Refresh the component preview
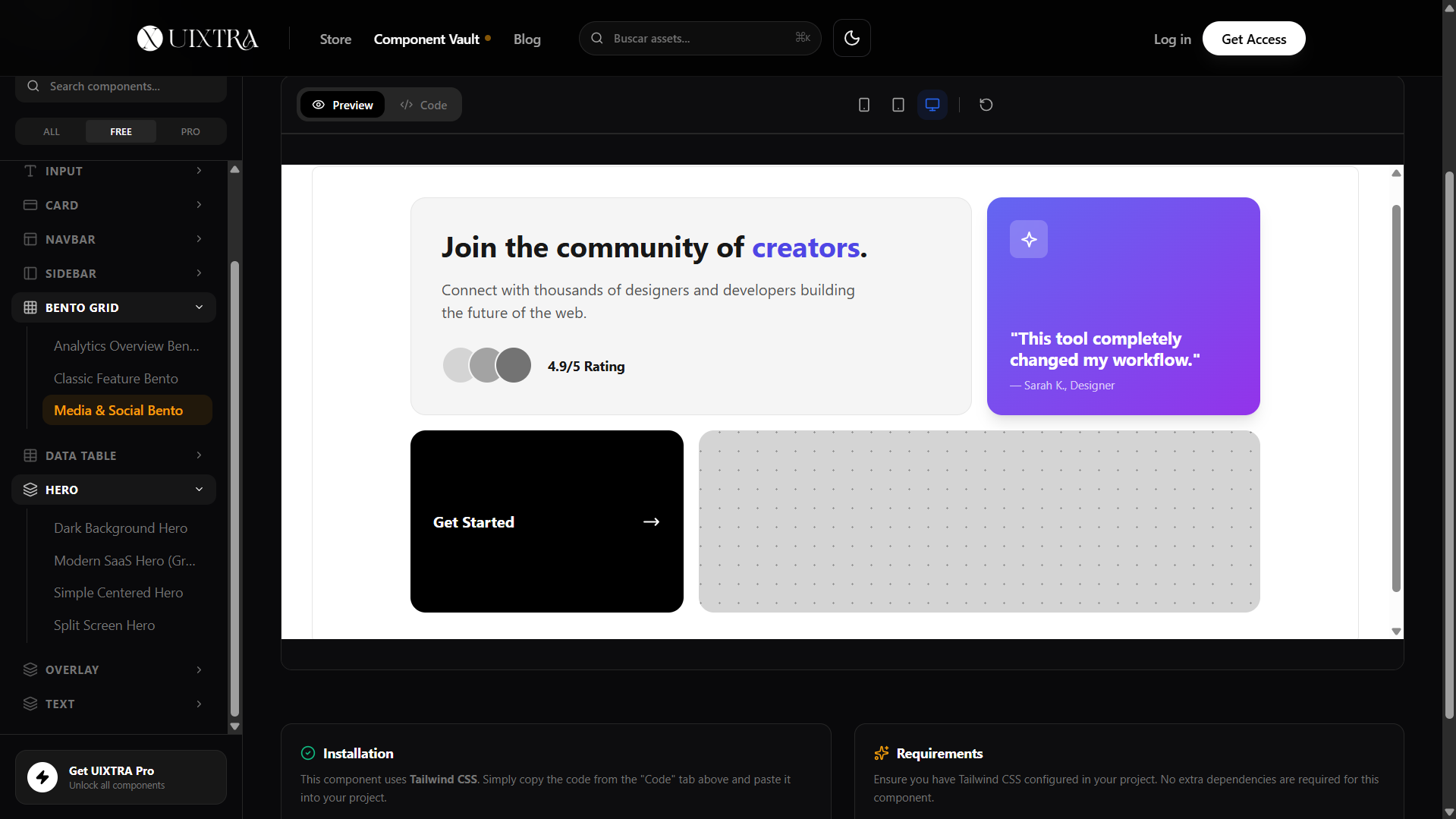Viewport: 1456px width, 819px height. coord(985,104)
